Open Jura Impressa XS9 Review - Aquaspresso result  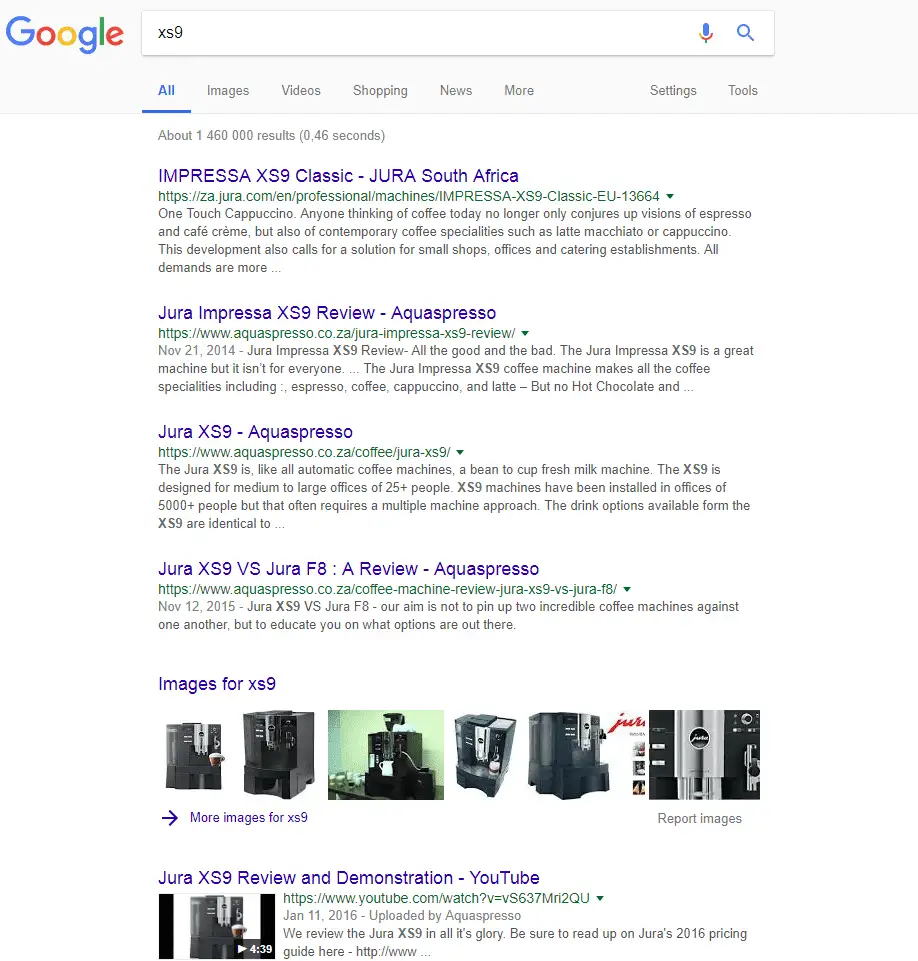tap(327, 313)
